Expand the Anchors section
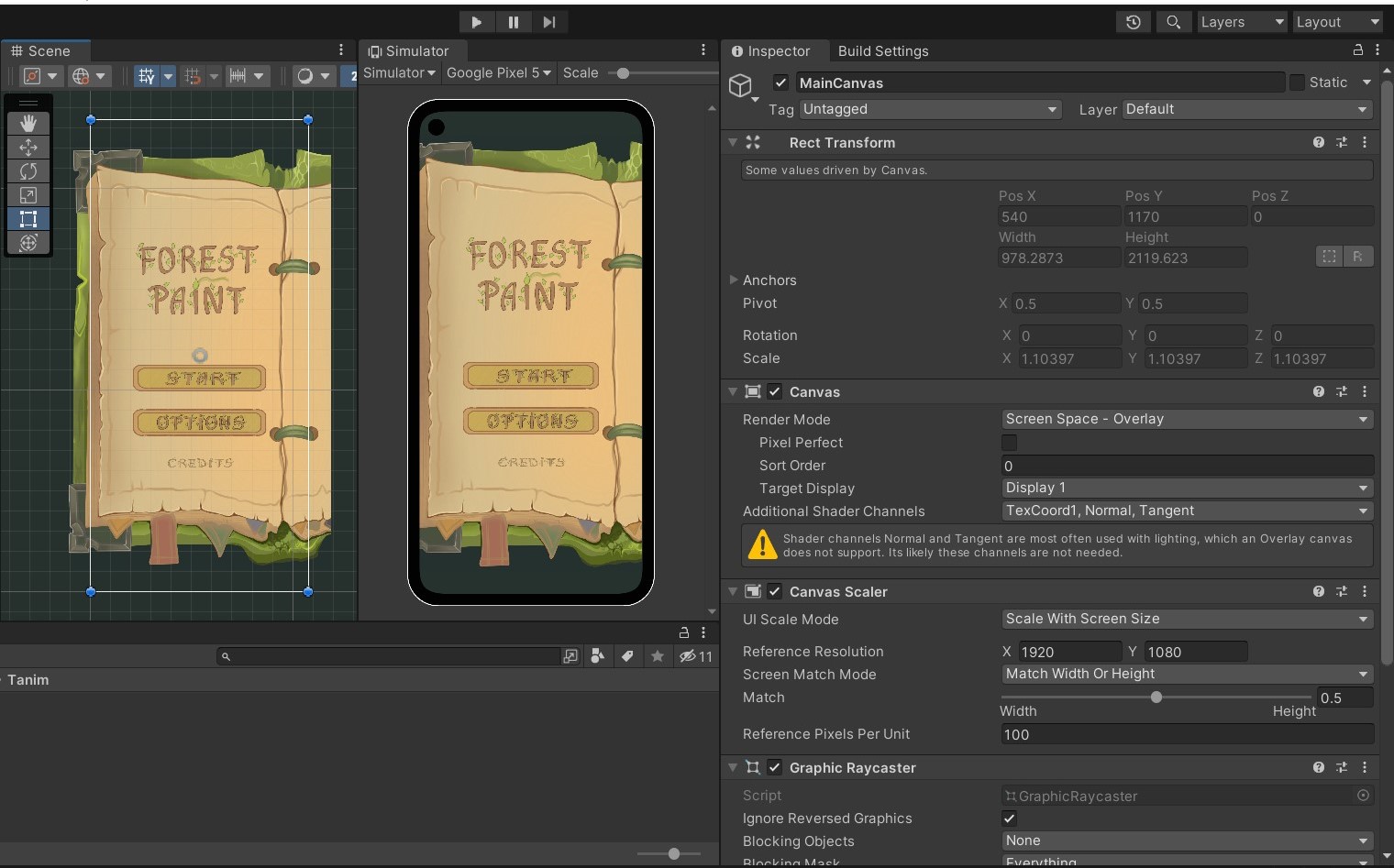The height and width of the screenshot is (868, 1394). [x=734, y=280]
